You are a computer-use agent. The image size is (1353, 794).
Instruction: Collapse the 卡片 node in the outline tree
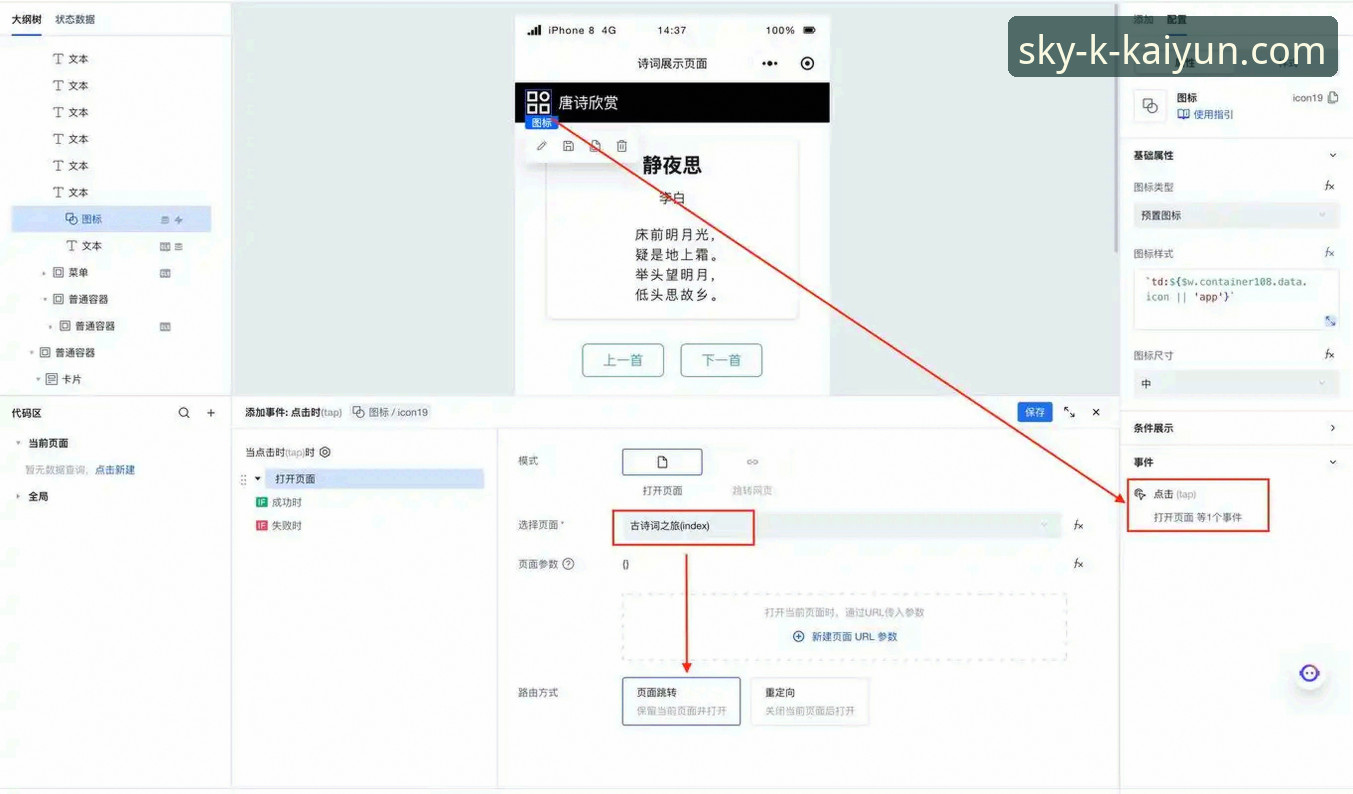38,380
